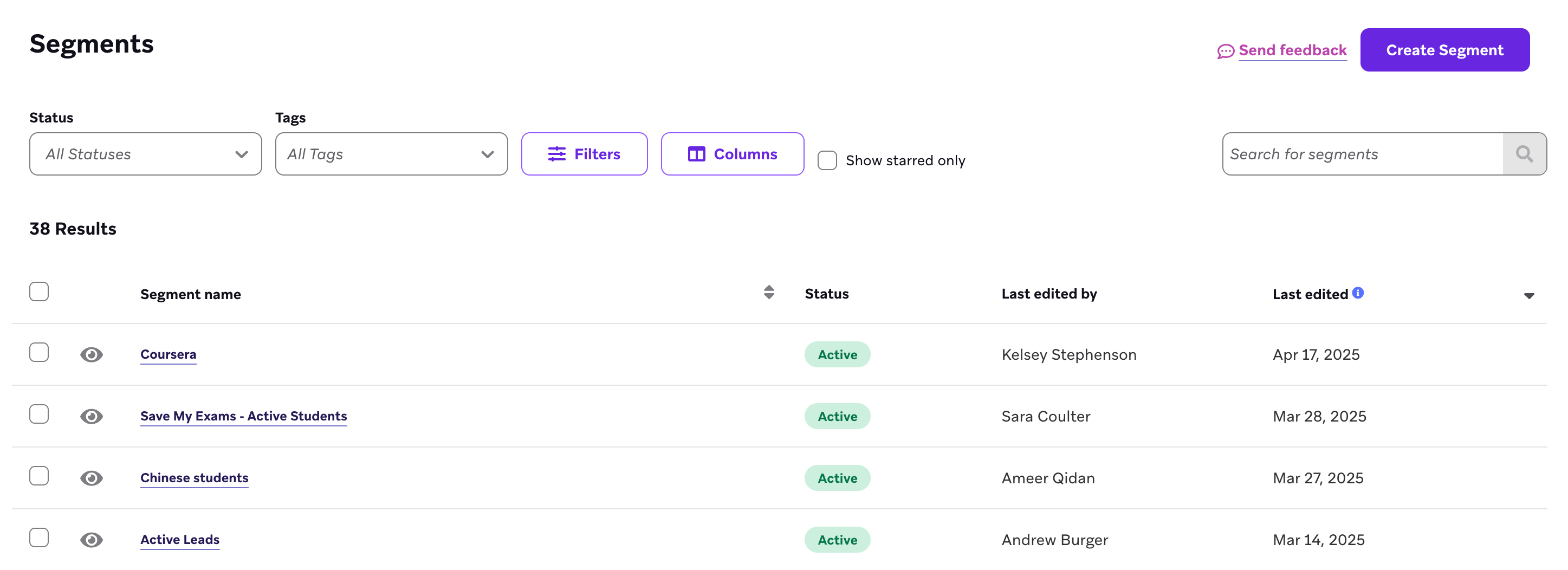The height and width of the screenshot is (570, 1568).
Task: Click the Create Segment button
Action: 1444,50
